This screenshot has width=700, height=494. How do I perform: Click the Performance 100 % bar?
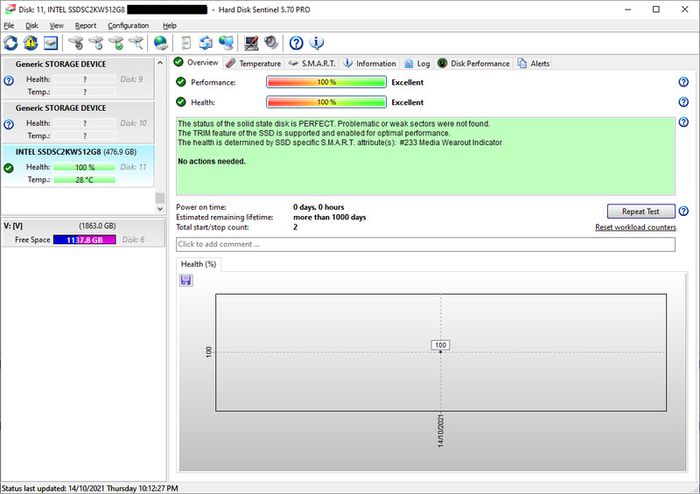[x=326, y=82]
